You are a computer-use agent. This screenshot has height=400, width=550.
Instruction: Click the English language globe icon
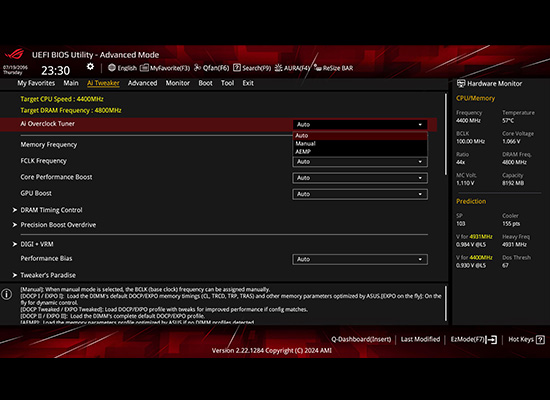click(x=112, y=68)
